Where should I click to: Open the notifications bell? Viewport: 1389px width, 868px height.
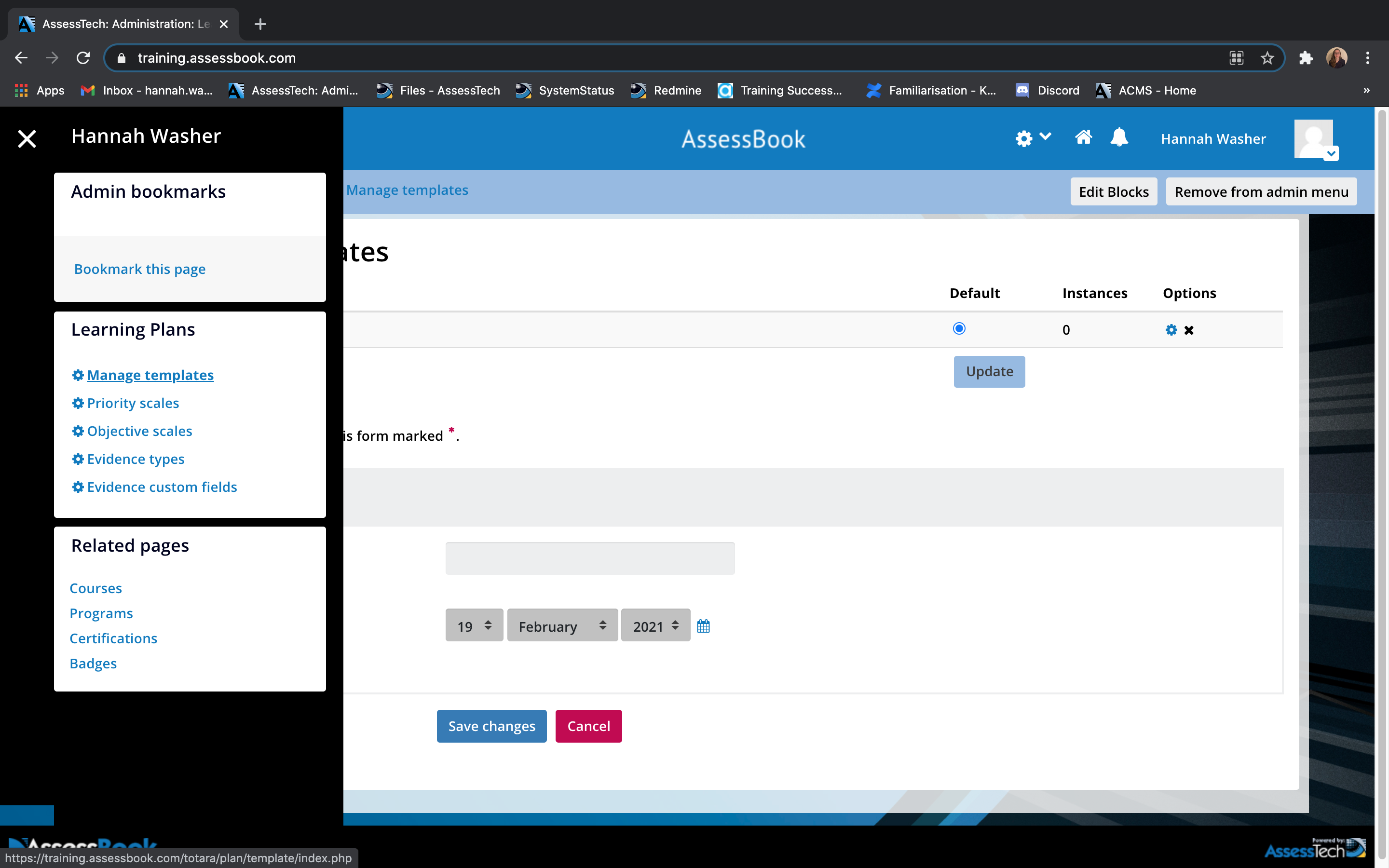[x=1119, y=137]
